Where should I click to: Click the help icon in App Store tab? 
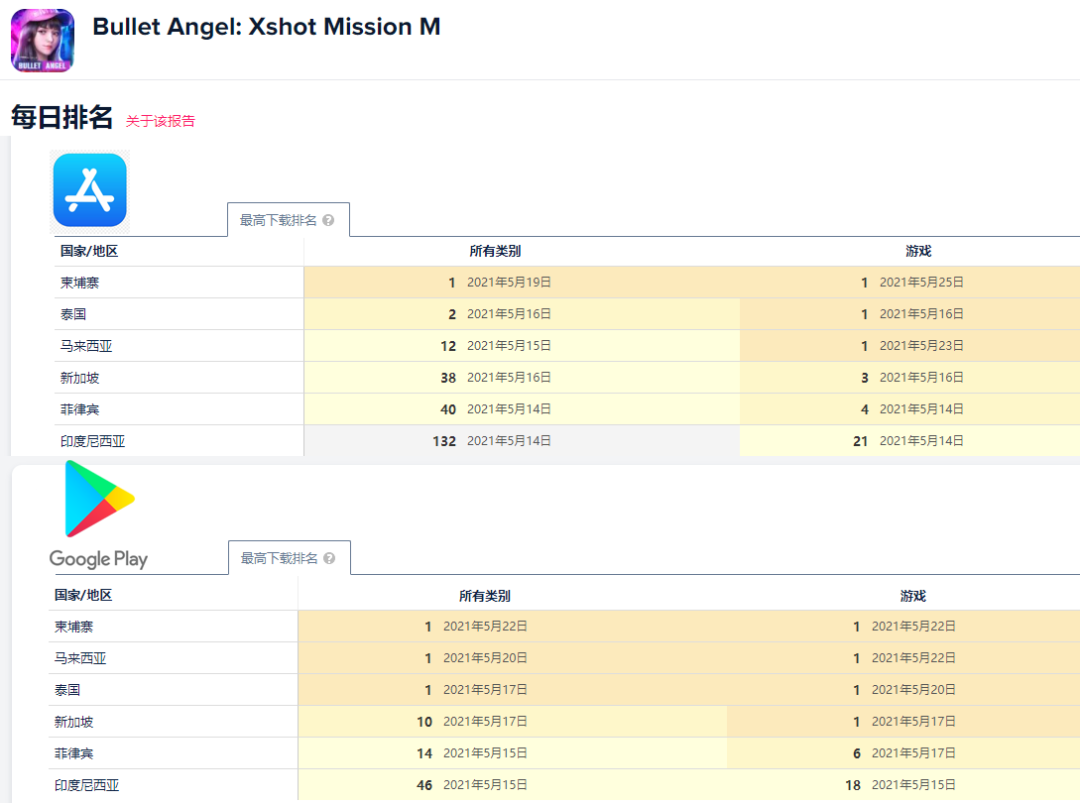click(328, 220)
